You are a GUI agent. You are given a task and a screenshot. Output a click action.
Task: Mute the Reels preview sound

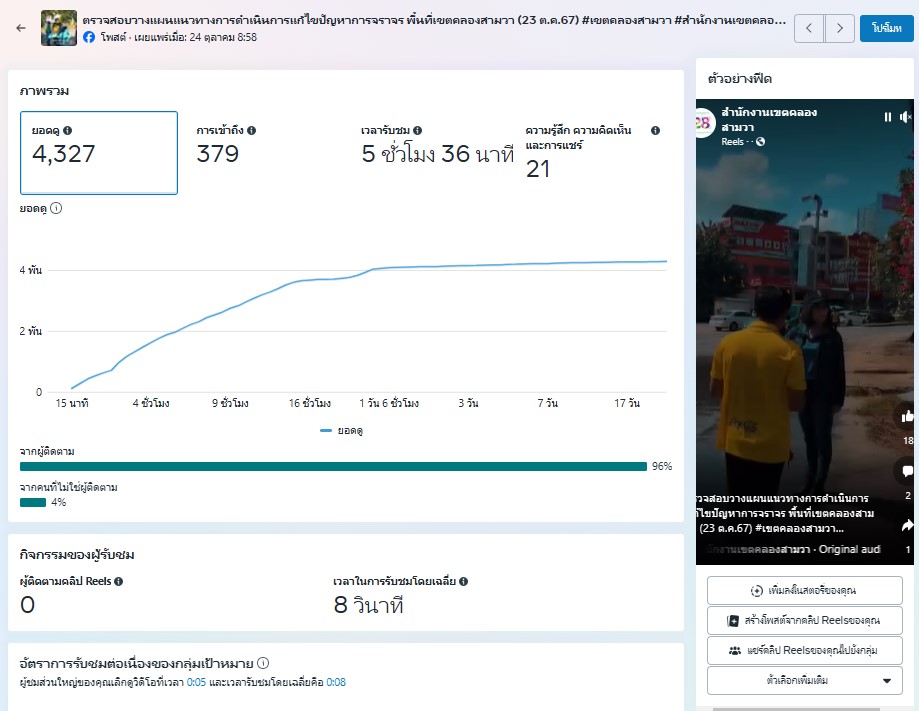pyautogui.click(x=905, y=117)
